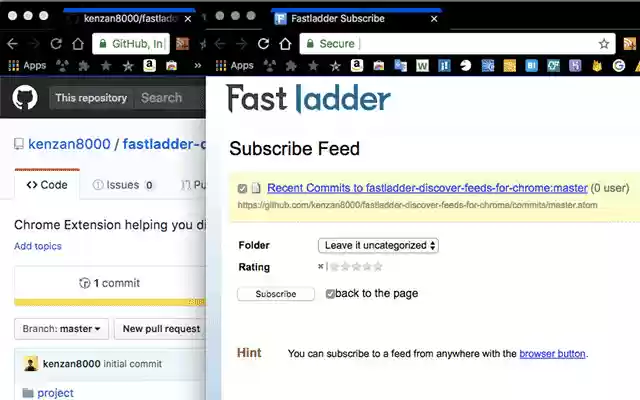Click the Subscribe button

pos(276,294)
